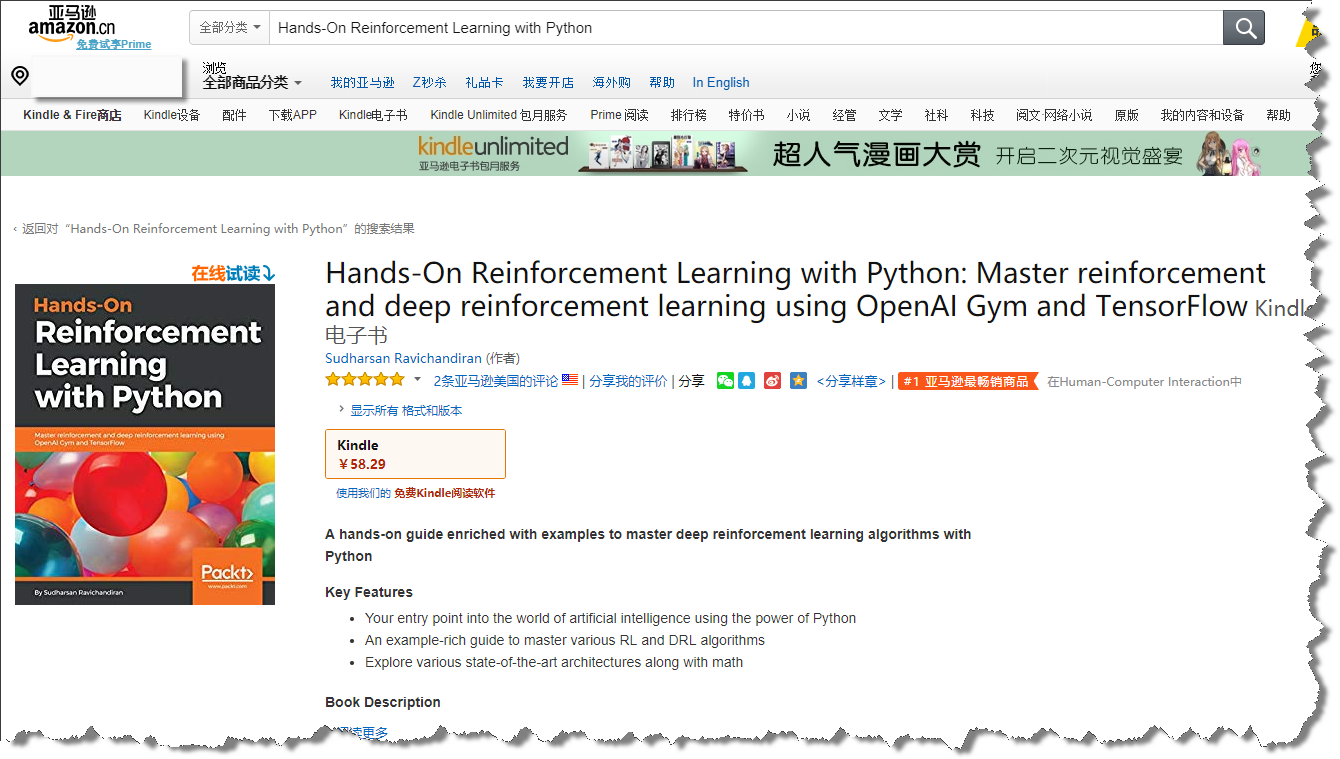Open the 小说 category tab
The image size is (1340, 759).
click(798, 115)
